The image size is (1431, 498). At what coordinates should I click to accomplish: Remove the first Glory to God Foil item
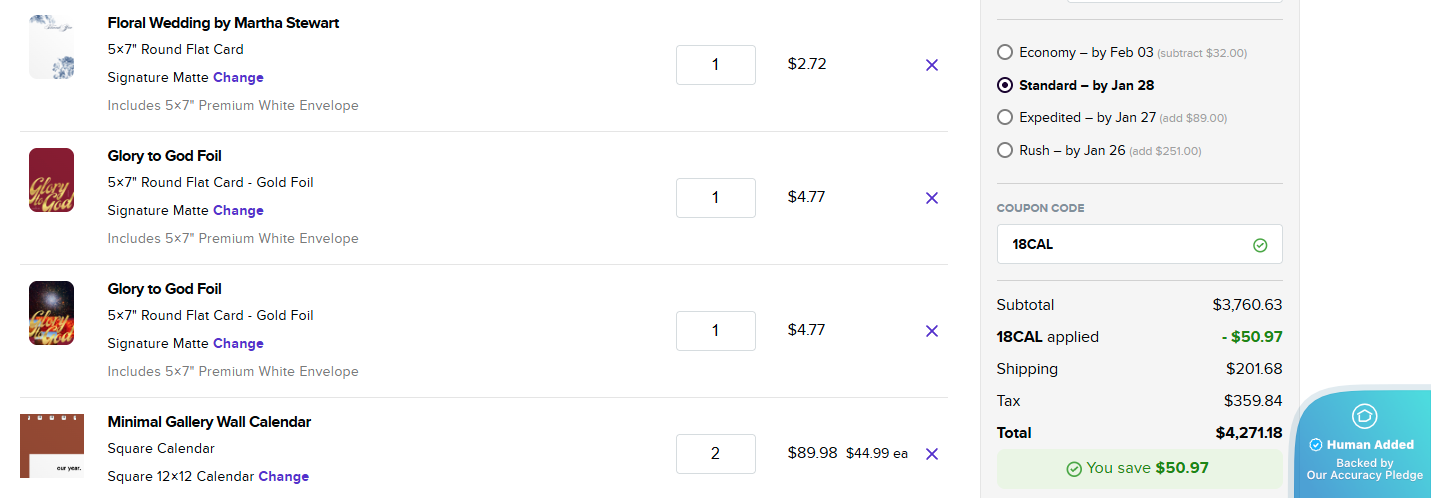pos(932,198)
